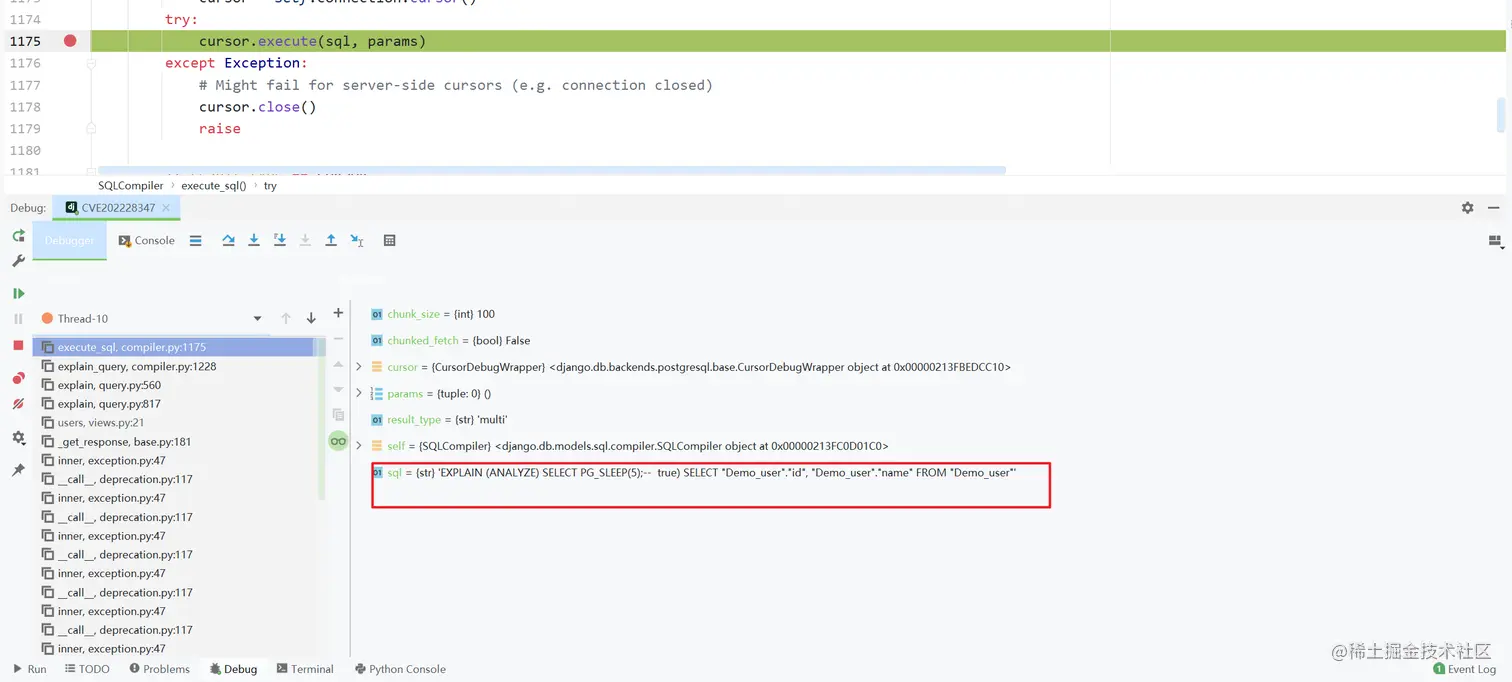
Task: Pin the debug tab
Action: (x=18, y=470)
